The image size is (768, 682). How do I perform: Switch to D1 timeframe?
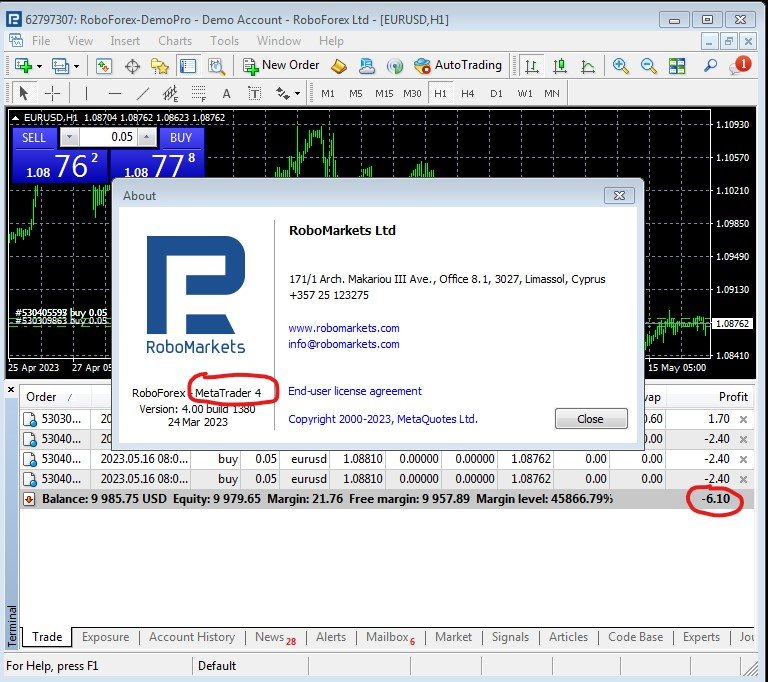tap(496, 93)
